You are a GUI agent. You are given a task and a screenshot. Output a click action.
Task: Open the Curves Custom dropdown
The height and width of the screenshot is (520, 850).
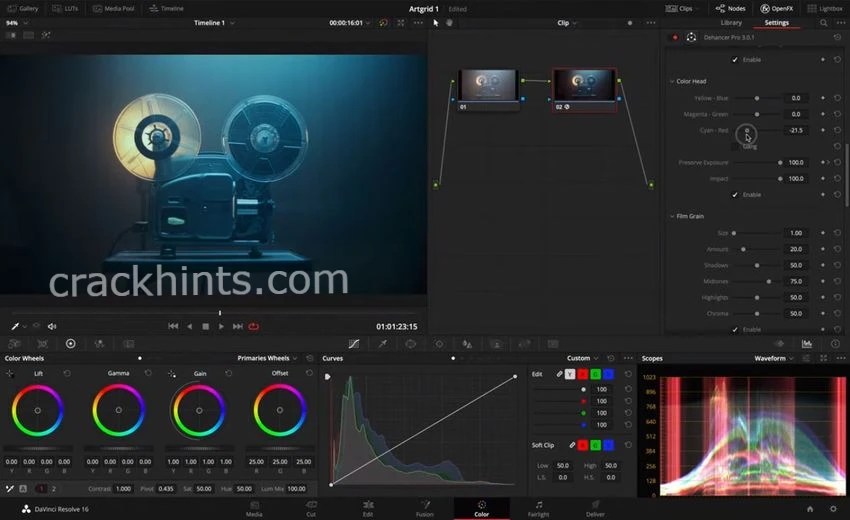583,358
